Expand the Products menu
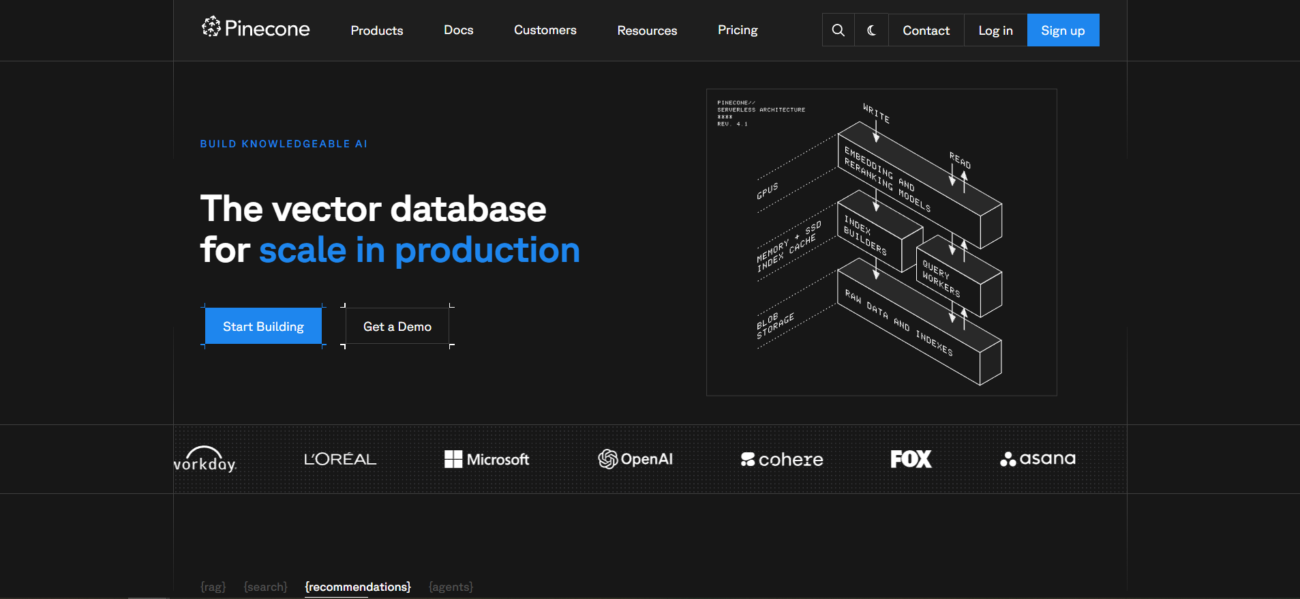Image resolution: width=1300 pixels, height=599 pixels. 376,30
